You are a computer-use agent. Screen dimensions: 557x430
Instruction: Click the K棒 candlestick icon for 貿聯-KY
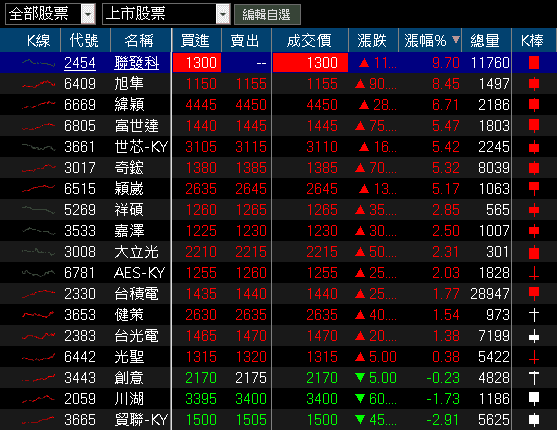point(534,420)
